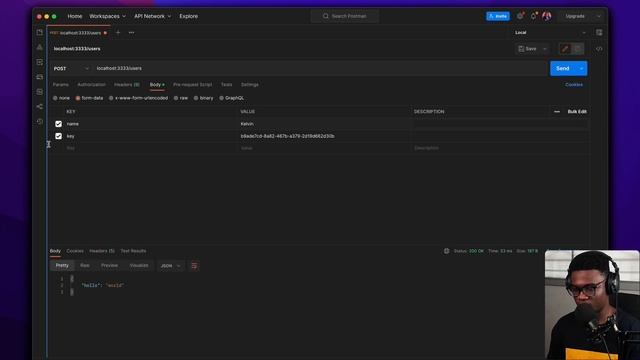Image resolution: width=640 pixels, height=360 pixels.
Task: Click the Kelvin value cell
Action: tap(323, 124)
